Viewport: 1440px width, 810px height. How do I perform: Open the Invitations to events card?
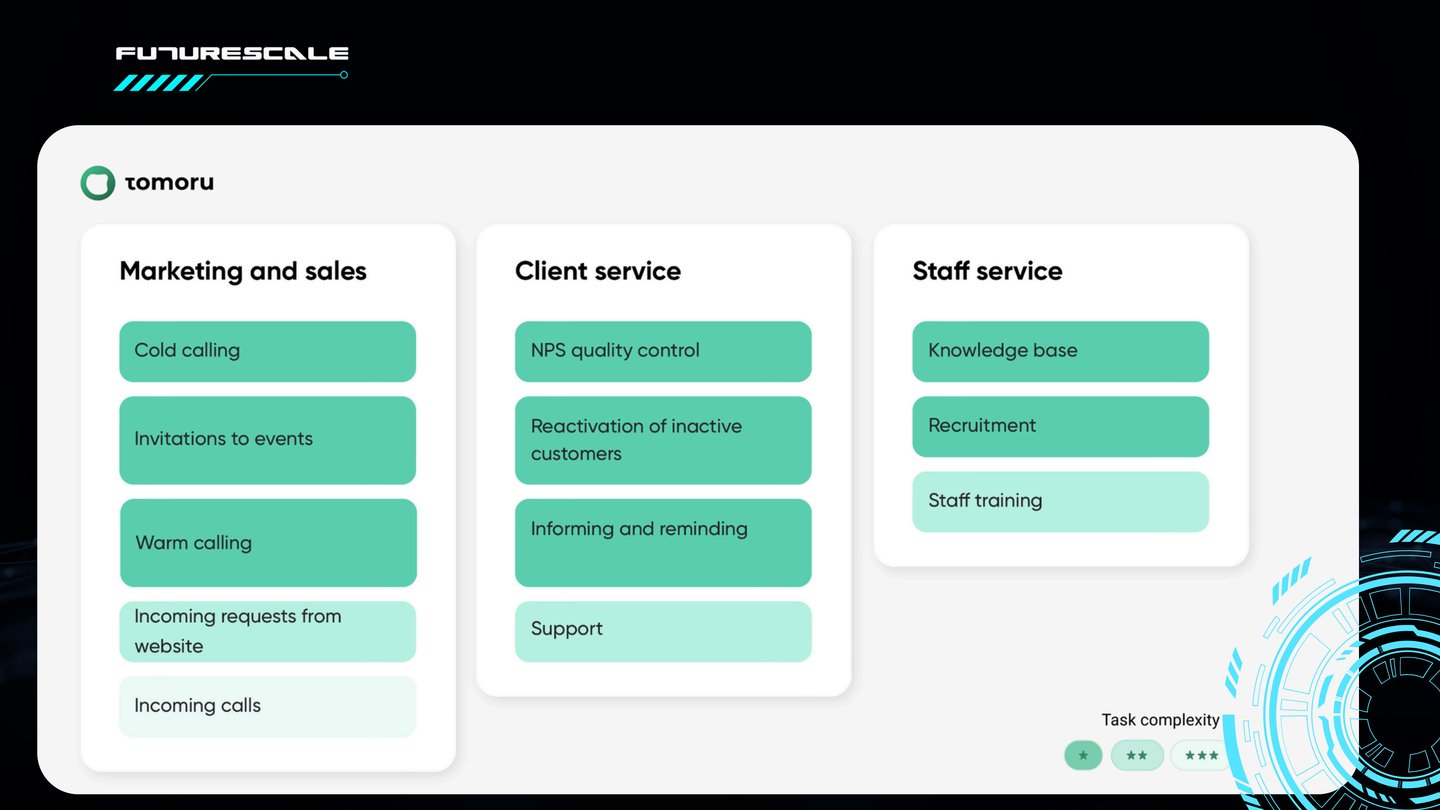point(267,440)
